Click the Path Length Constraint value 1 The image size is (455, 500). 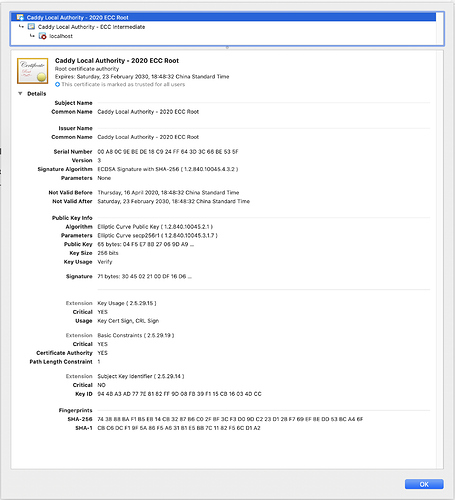click(99, 362)
